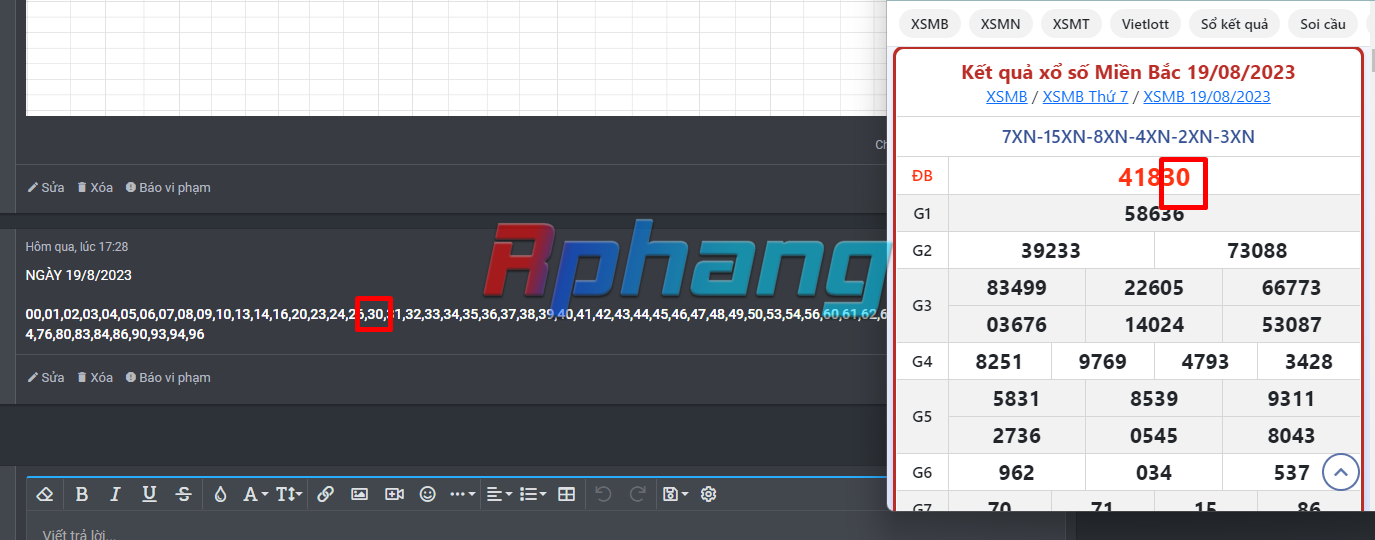
Task: Click the G4 result 9769
Action: pyautogui.click(x=1103, y=362)
